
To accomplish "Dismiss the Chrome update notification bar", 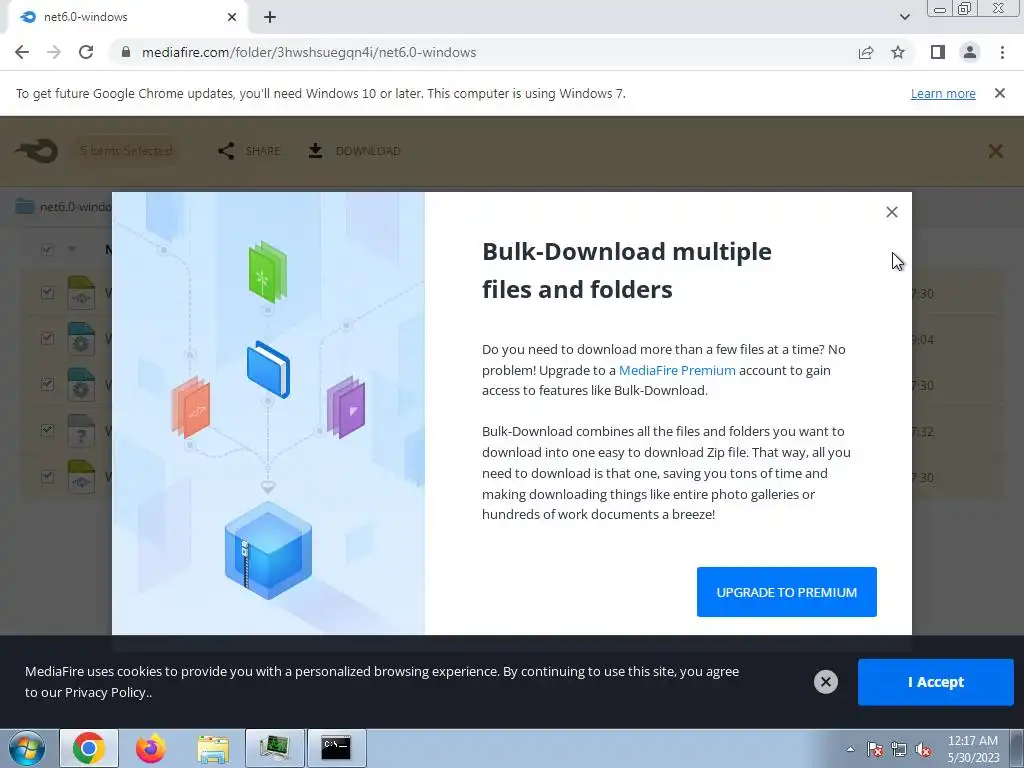I will pos(999,93).
